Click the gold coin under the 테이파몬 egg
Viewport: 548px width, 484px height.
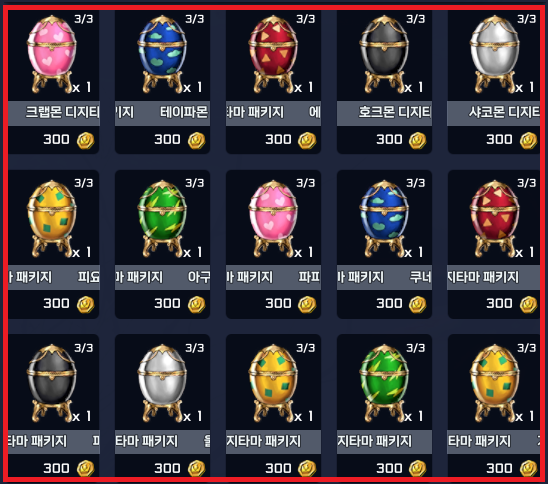pos(196,140)
